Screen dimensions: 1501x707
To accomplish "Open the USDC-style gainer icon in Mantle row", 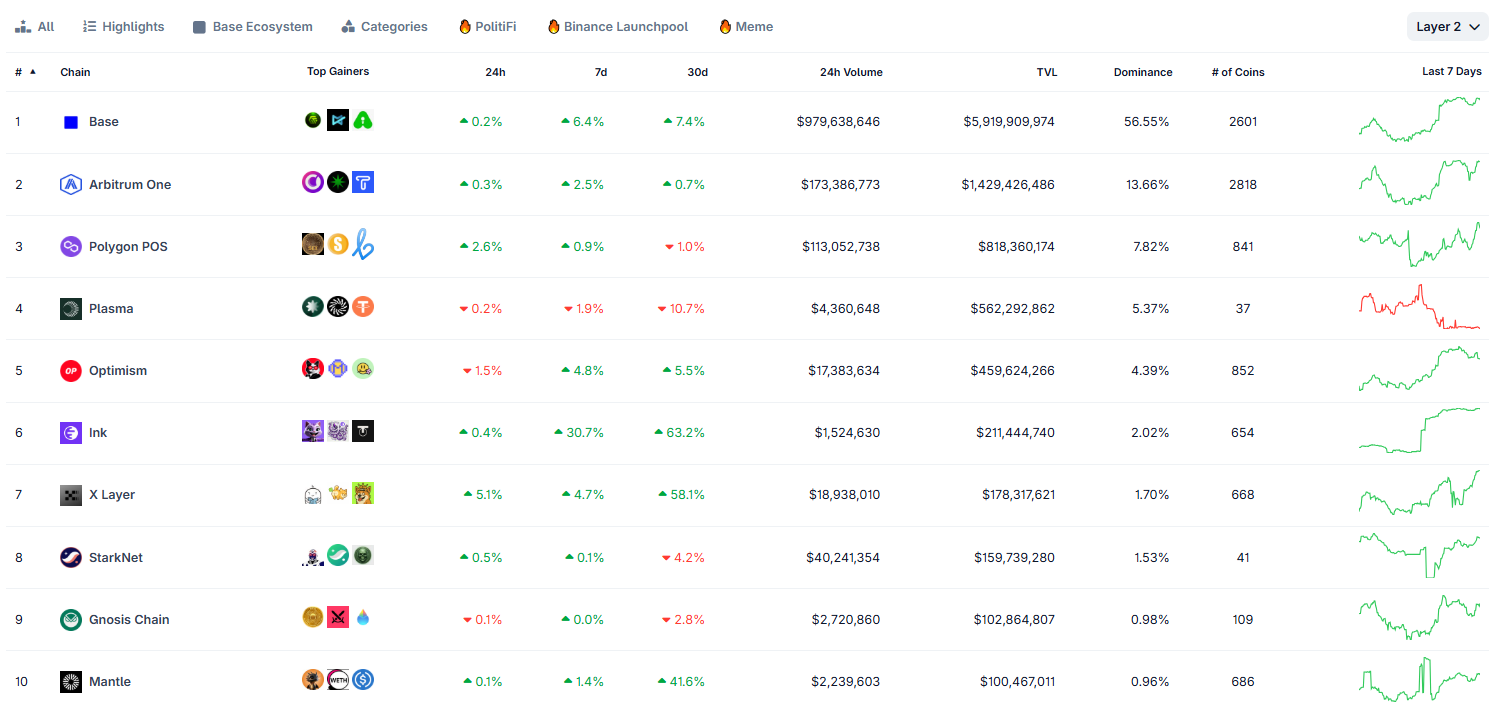I will coord(363,679).
